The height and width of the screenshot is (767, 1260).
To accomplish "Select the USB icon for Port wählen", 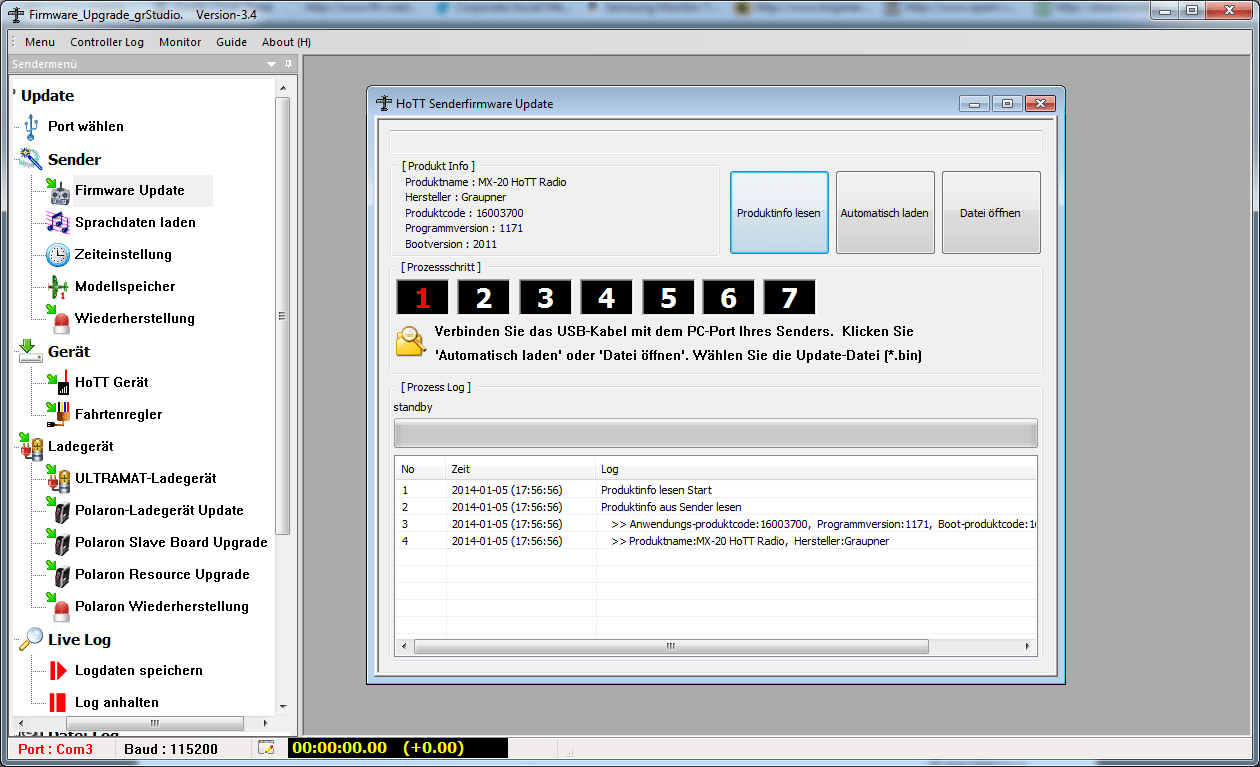I will (x=31, y=127).
